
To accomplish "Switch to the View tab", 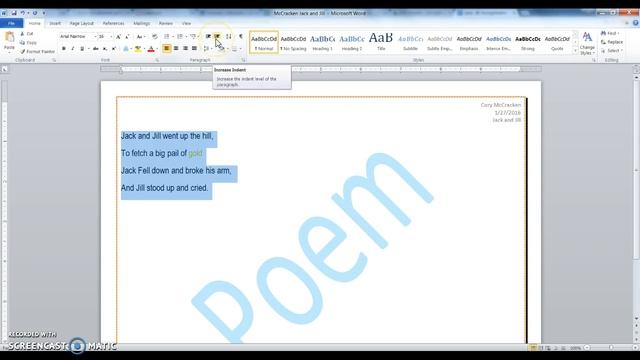I will [186, 23].
